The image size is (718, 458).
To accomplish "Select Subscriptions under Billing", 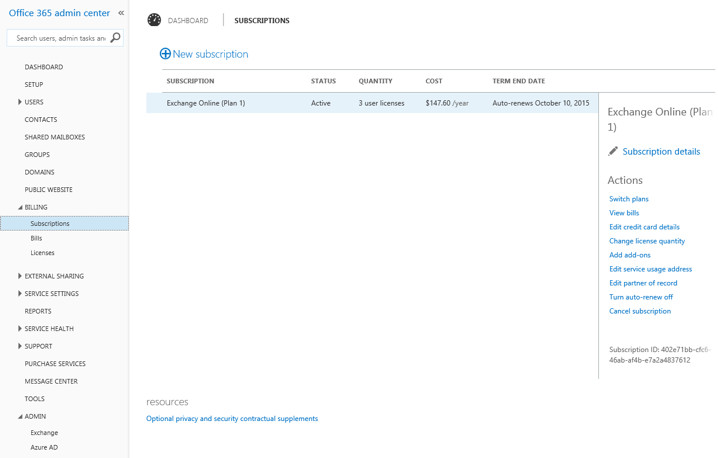I will click(65, 224).
